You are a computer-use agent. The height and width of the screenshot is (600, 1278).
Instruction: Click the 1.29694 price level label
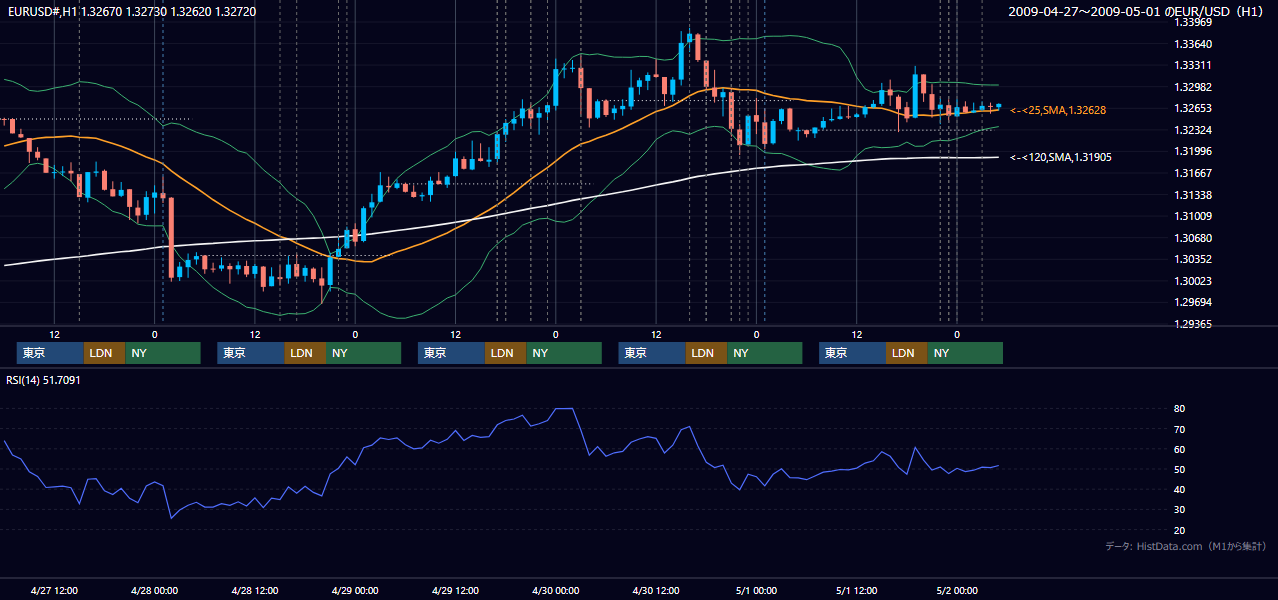(x=1192, y=303)
